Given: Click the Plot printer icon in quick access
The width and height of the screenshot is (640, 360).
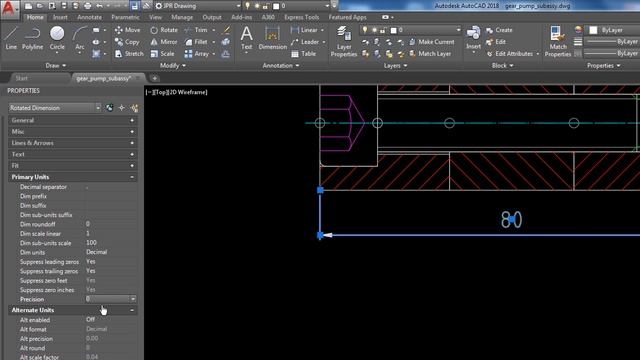Looking at the screenshot, I should (x=87, y=6).
